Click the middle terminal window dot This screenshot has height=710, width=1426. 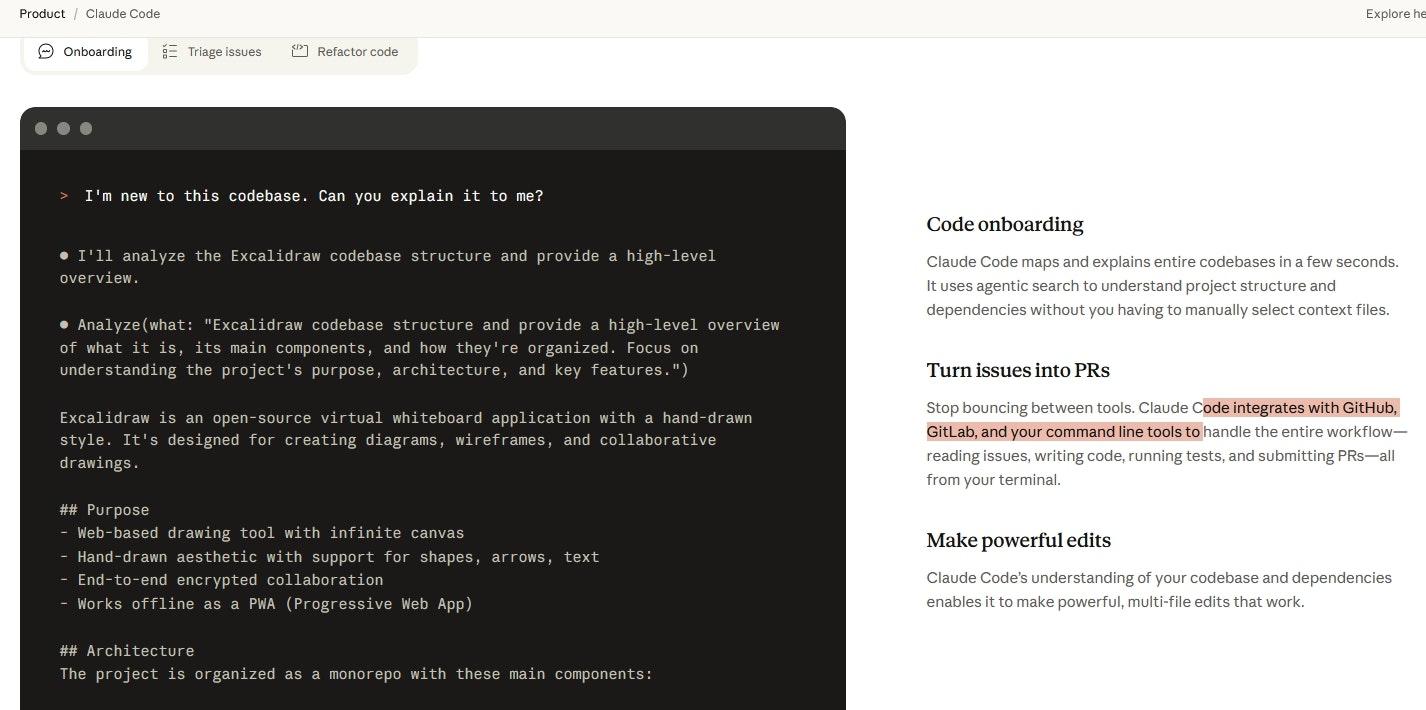click(x=63, y=129)
